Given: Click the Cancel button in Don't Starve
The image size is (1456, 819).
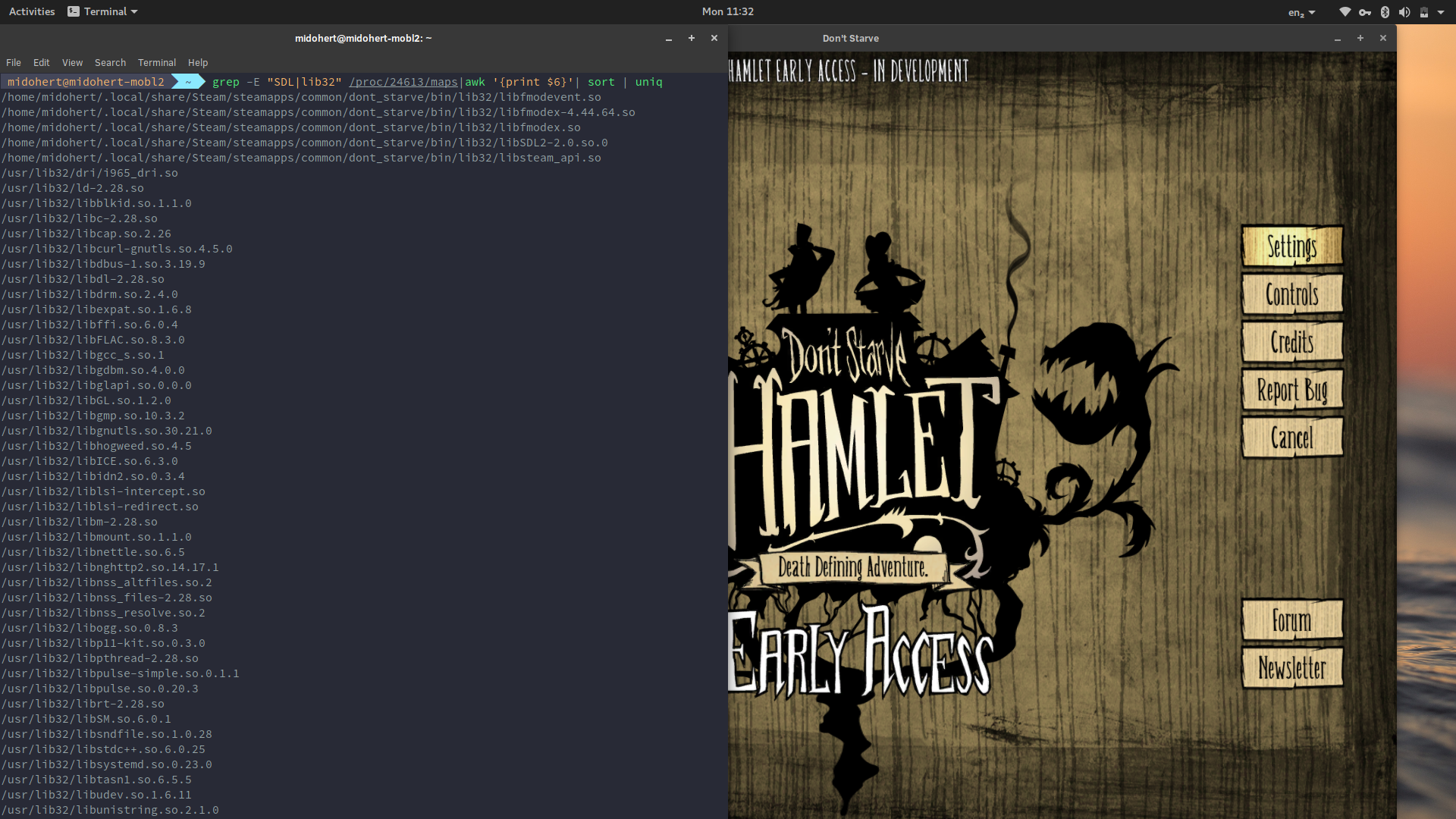Looking at the screenshot, I should (1292, 438).
